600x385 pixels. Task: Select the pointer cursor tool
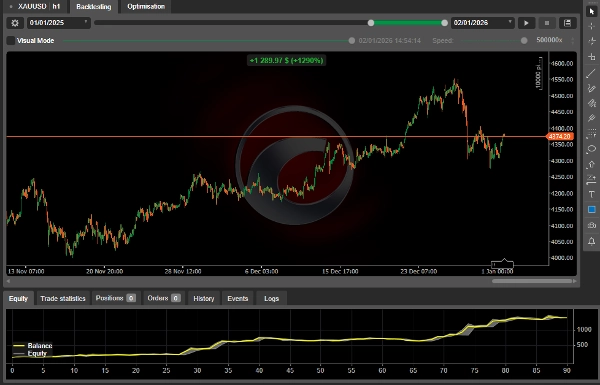[x=592, y=11]
